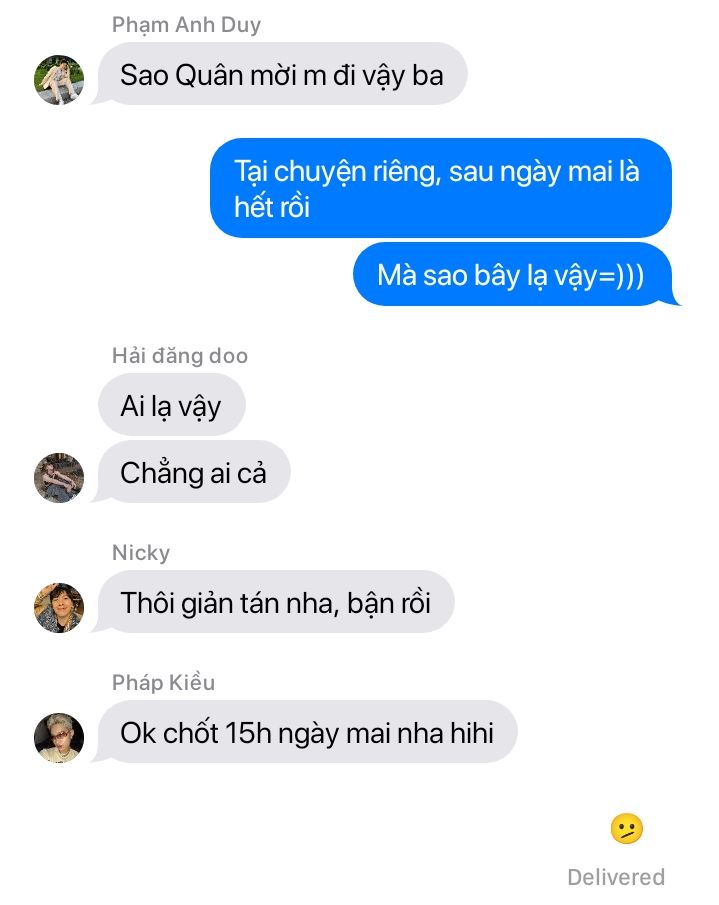
Task: Click the word 'hihi' in last message
Action: click(x=472, y=732)
